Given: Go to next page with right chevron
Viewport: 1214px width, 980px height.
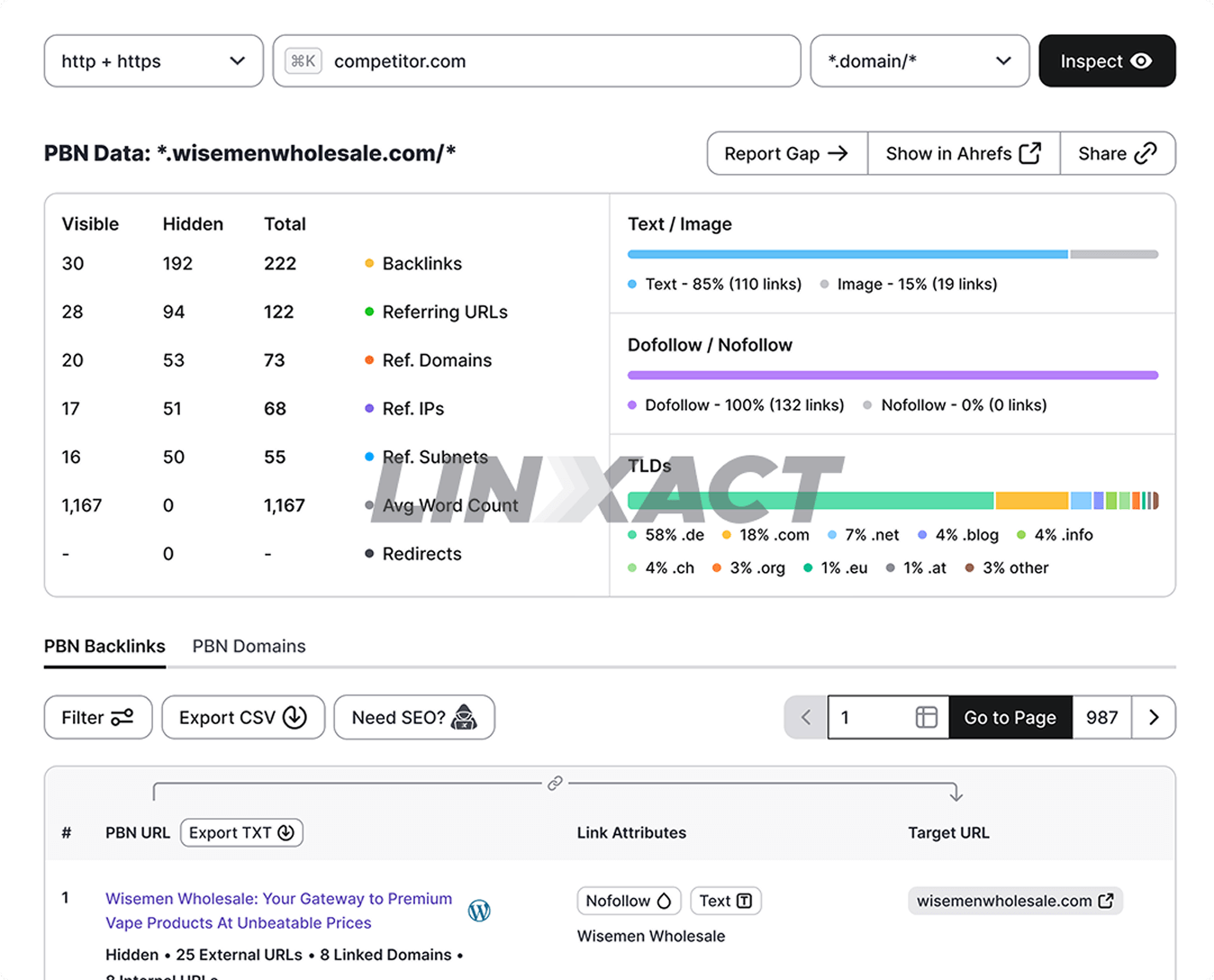Looking at the screenshot, I should [1153, 717].
